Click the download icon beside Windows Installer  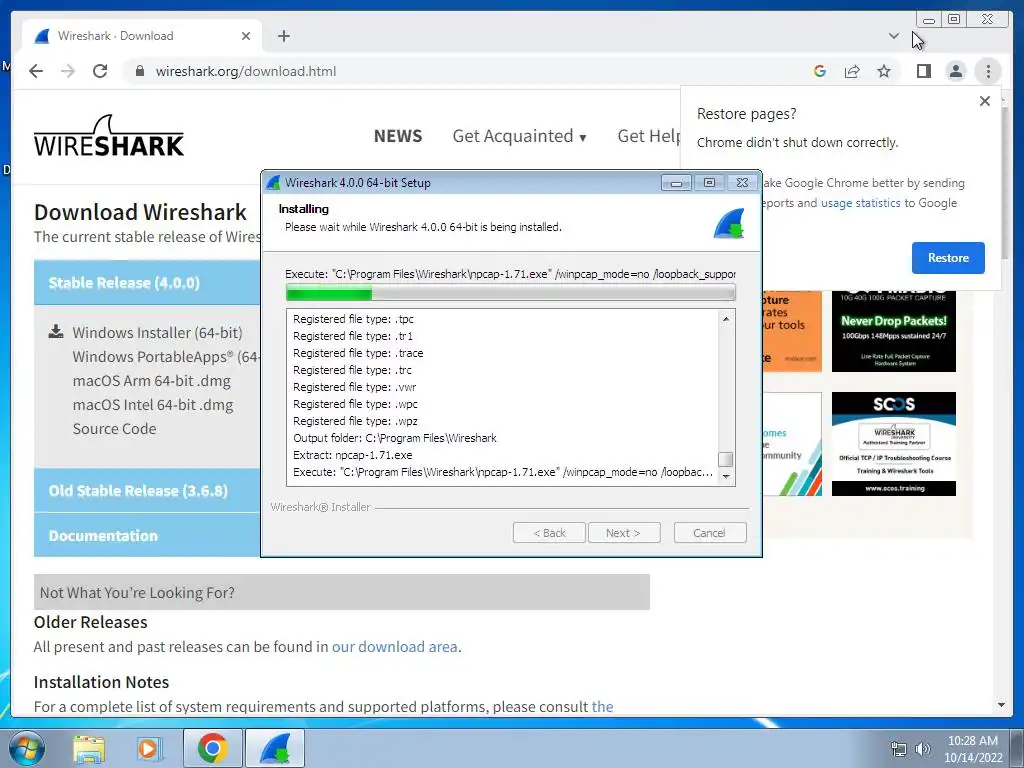coord(56,332)
